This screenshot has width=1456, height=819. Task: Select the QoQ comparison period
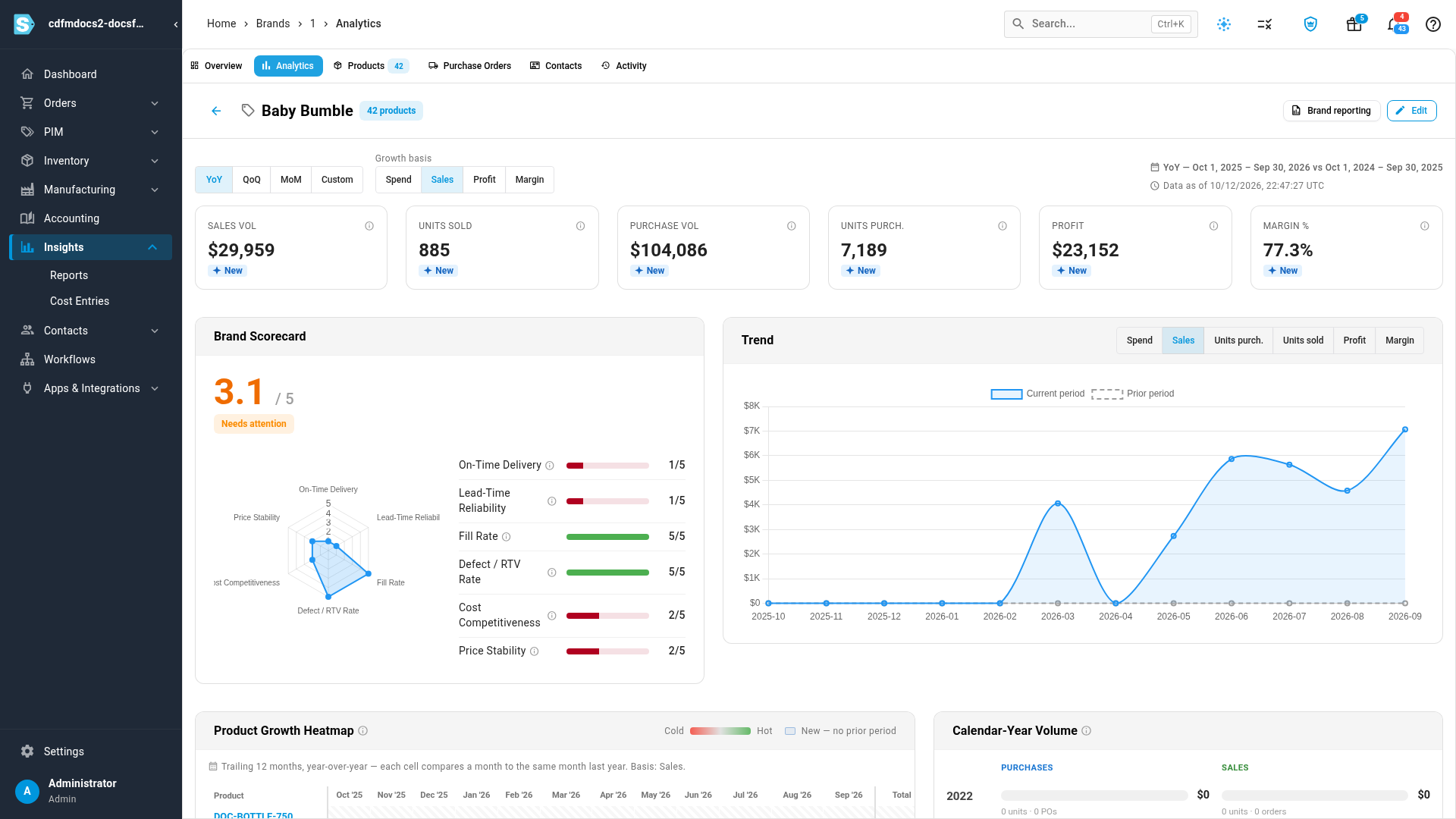coord(252,180)
